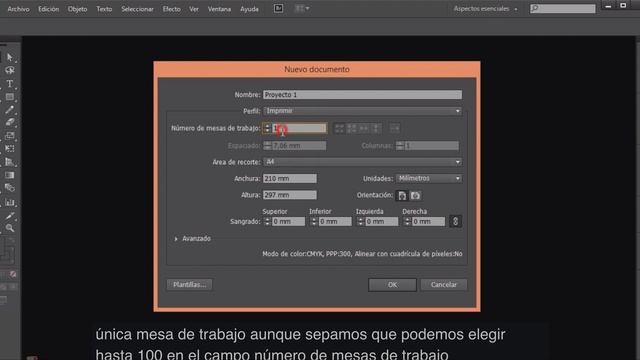Select the Selection arrow tool
The width and height of the screenshot is (640, 360).
[10, 58]
